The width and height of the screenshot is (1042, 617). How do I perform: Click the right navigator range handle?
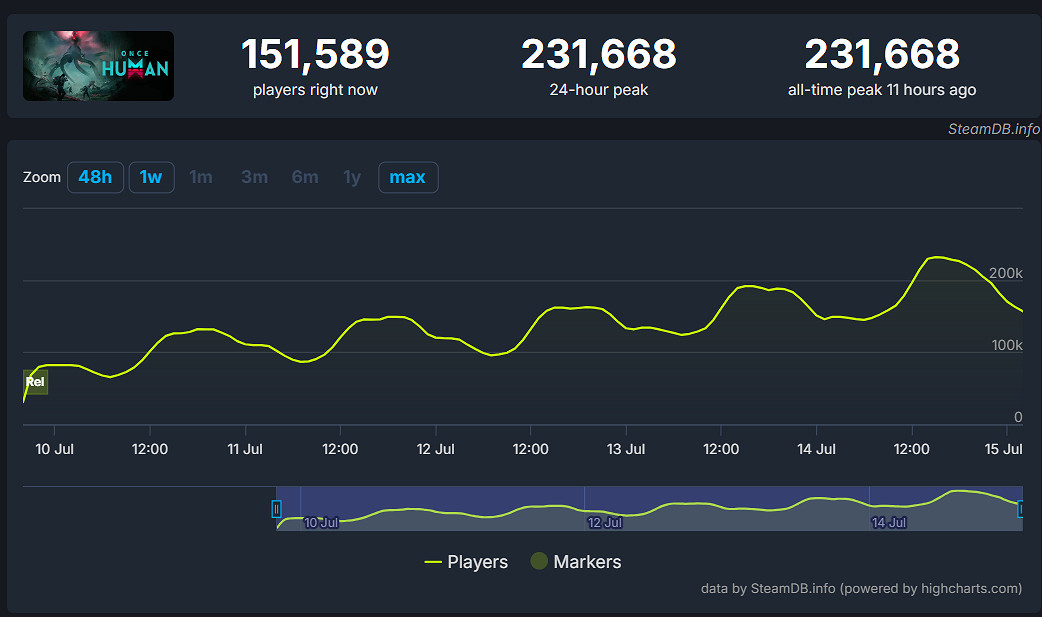[x=1020, y=509]
